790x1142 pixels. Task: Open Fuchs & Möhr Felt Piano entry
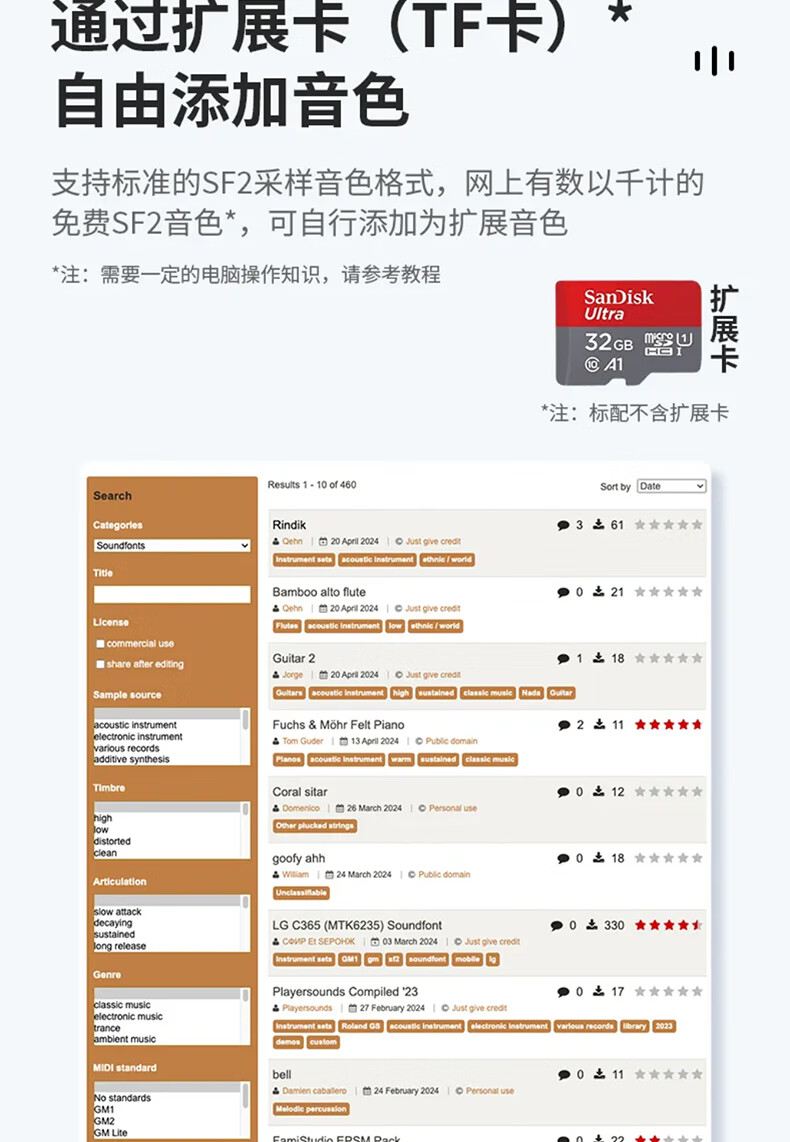338,725
